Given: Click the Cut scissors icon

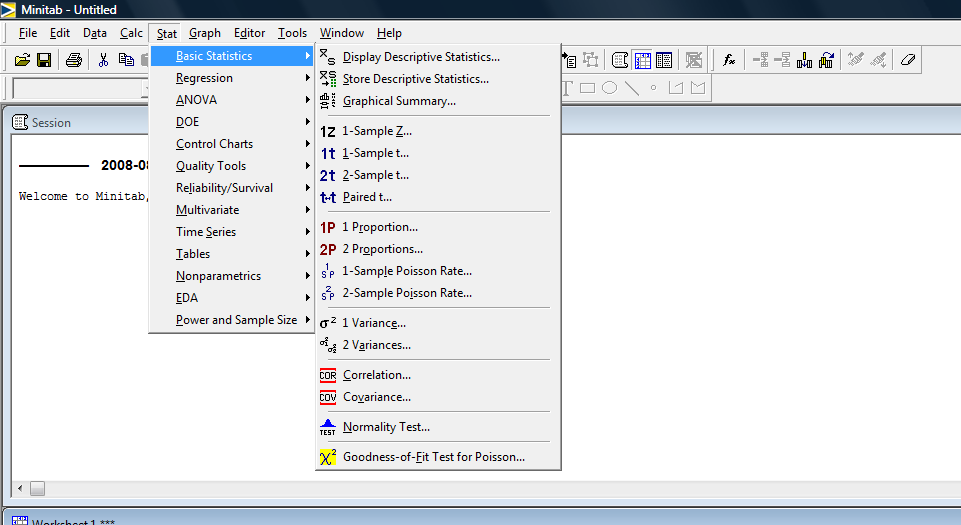Looking at the screenshot, I should click(x=103, y=60).
